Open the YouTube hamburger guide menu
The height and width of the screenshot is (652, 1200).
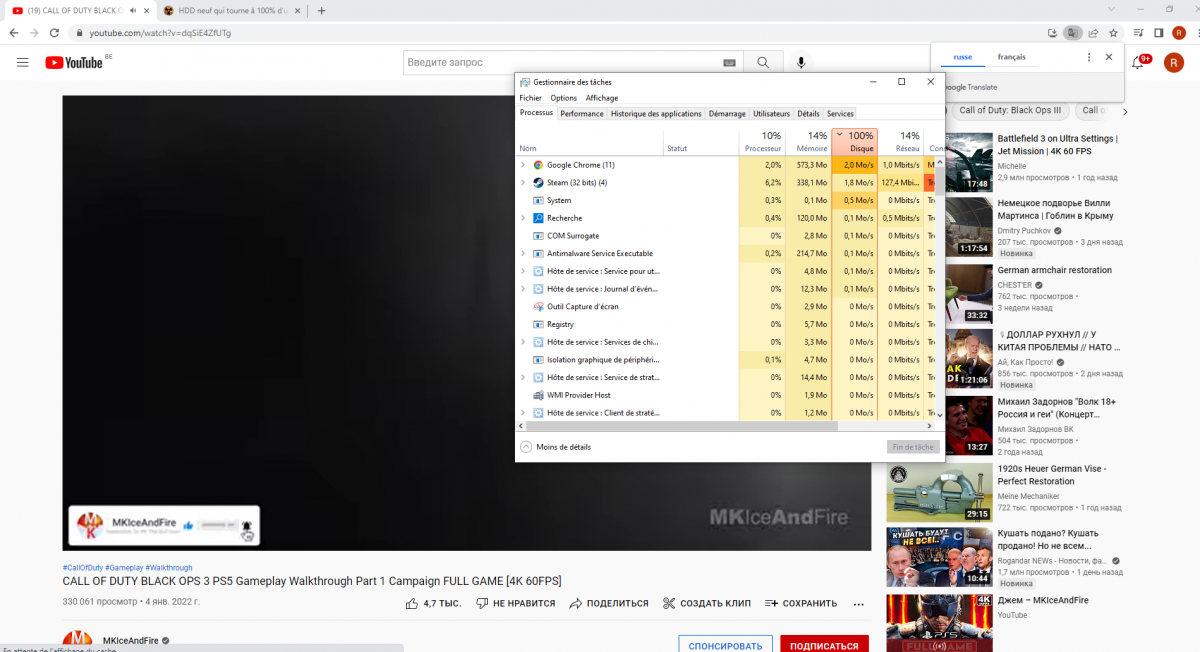(23, 63)
